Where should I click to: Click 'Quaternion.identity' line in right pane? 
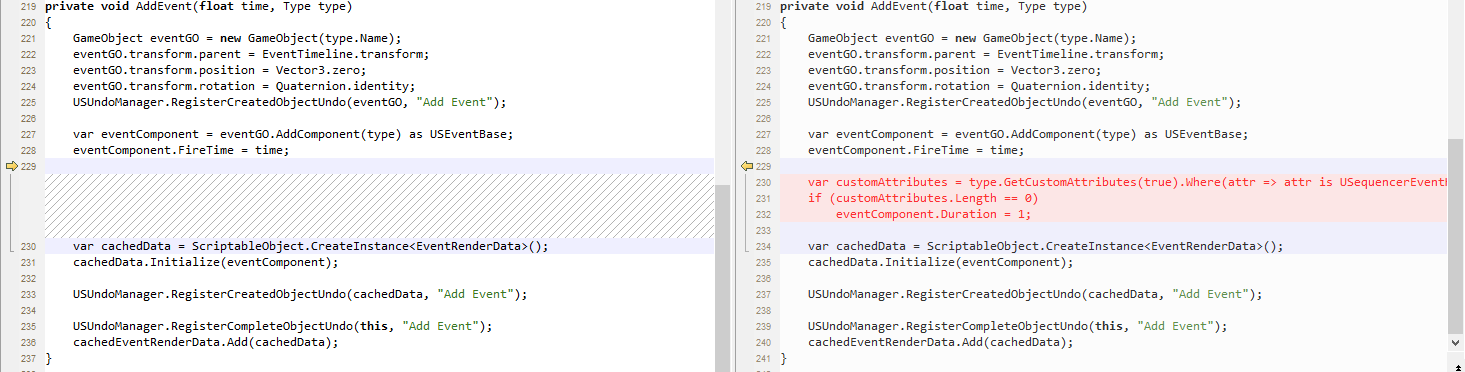pyautogui.click(x=979, y=86)
